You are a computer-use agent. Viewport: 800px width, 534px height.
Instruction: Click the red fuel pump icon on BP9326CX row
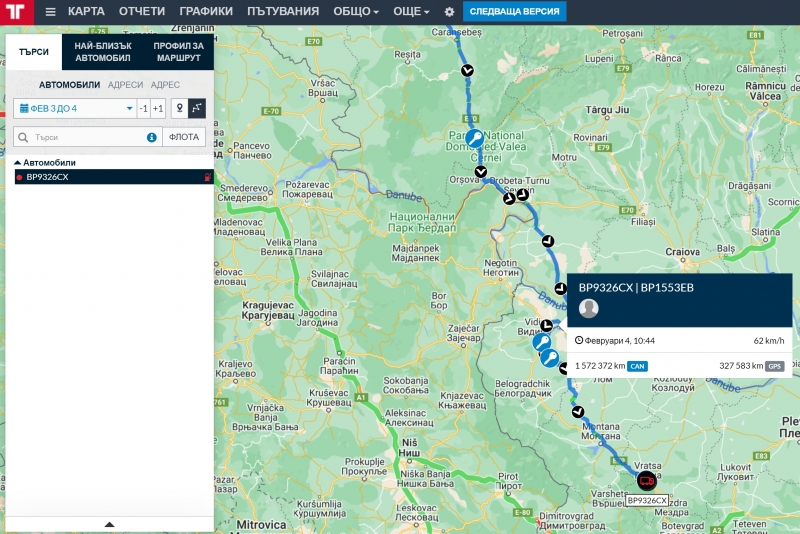point(207,177)
